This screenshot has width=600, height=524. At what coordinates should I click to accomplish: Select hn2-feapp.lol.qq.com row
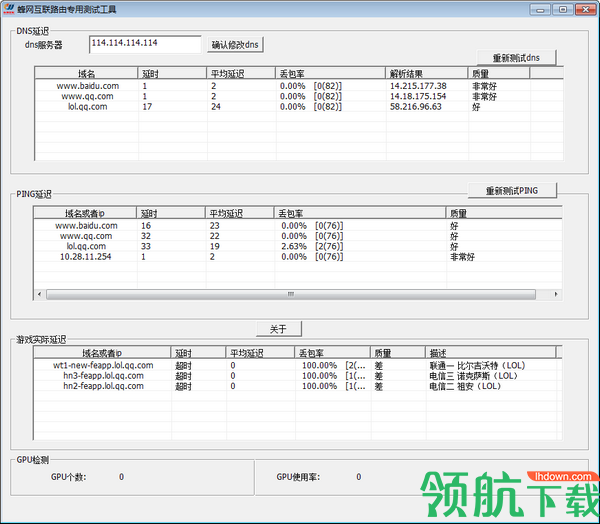(x=298, y=386)
